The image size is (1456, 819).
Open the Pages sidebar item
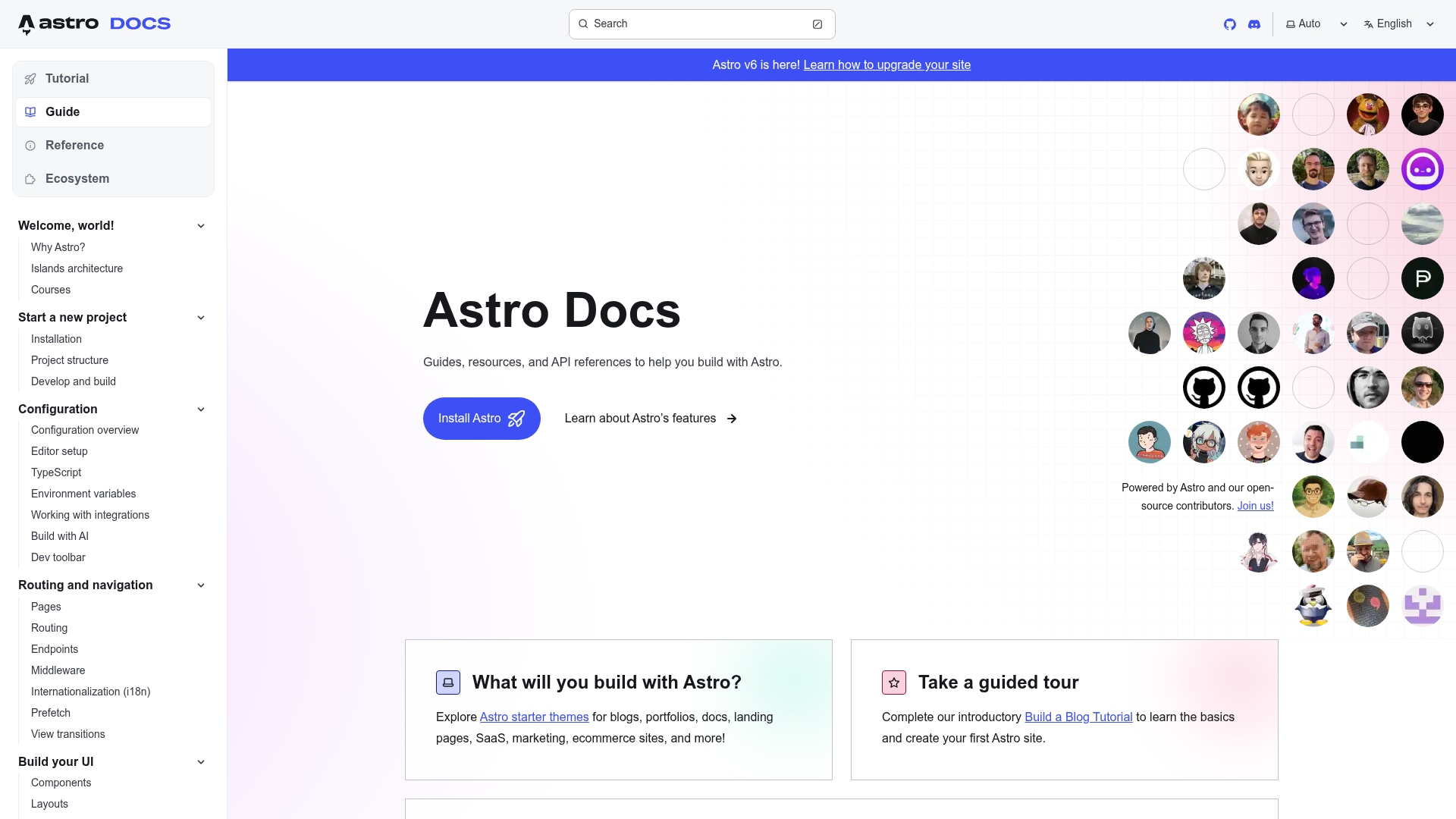46,607
